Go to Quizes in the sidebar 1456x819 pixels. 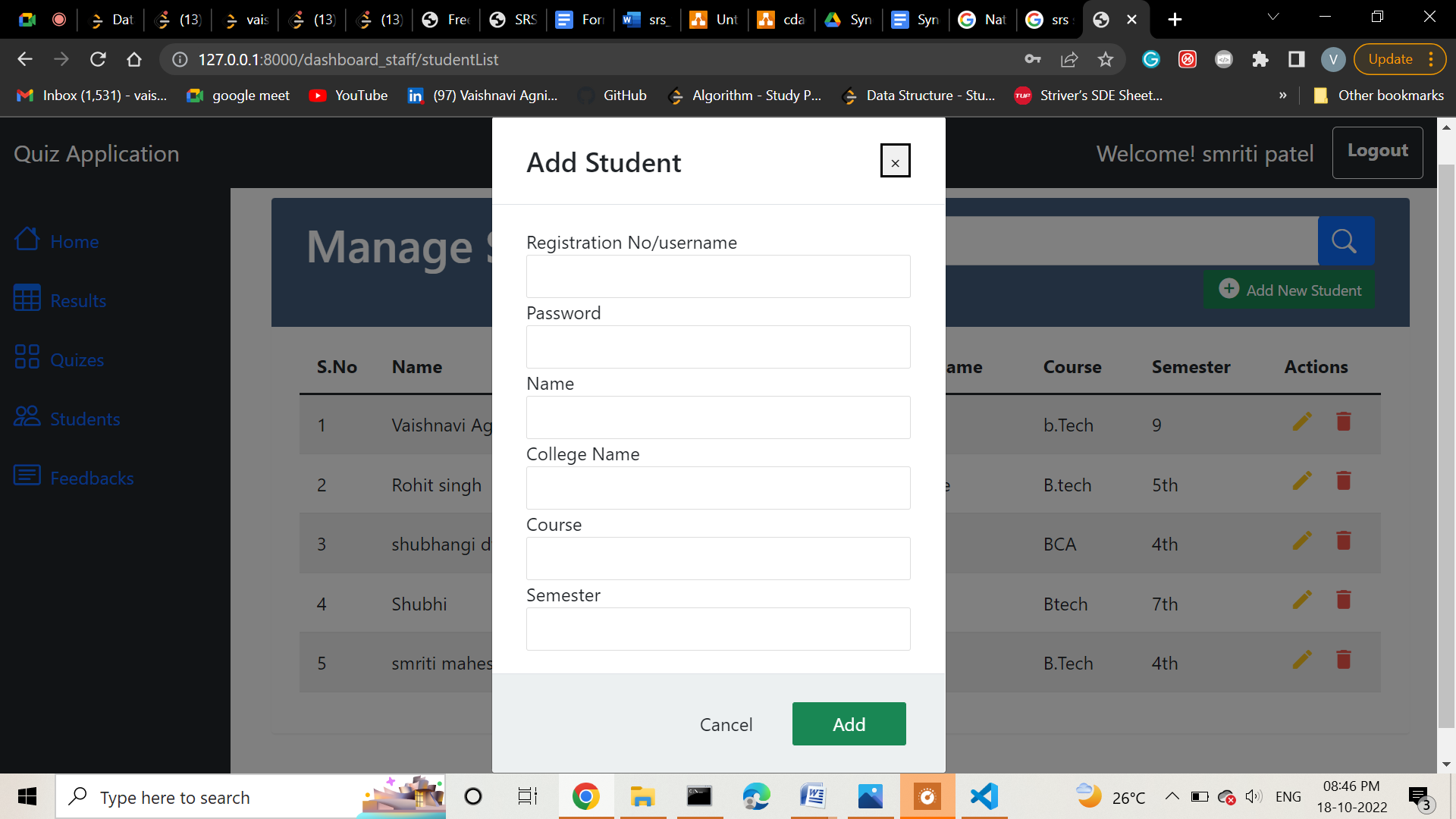[x=59, y=359]
